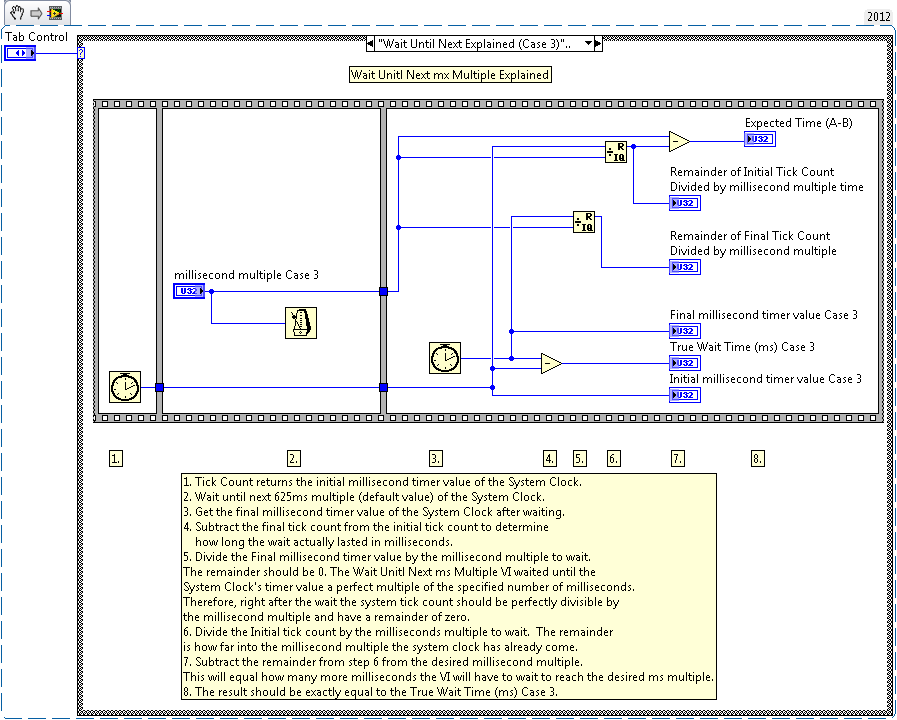Open the case selector dropdown list

pyautogui.click(x=588, y=44)
